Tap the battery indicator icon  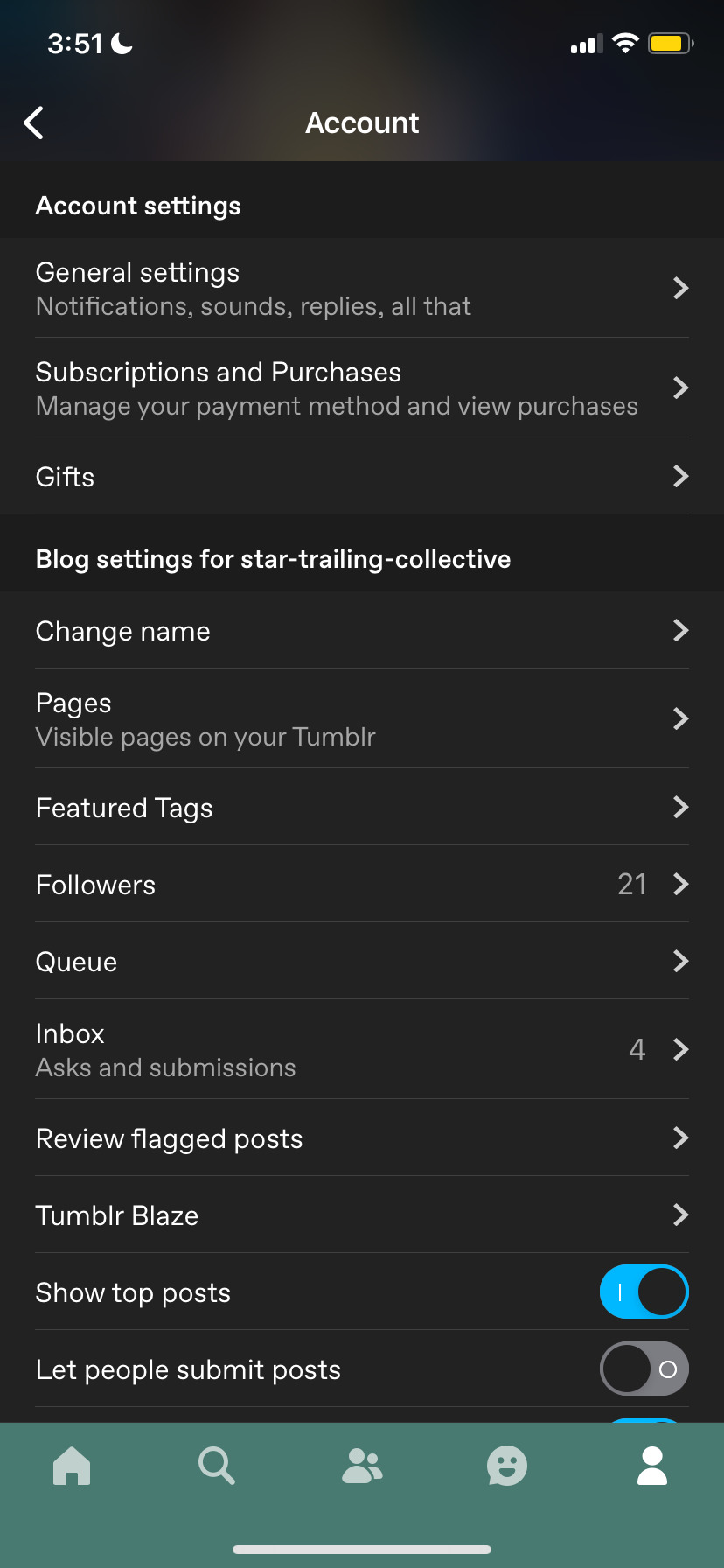click(671, 43)
